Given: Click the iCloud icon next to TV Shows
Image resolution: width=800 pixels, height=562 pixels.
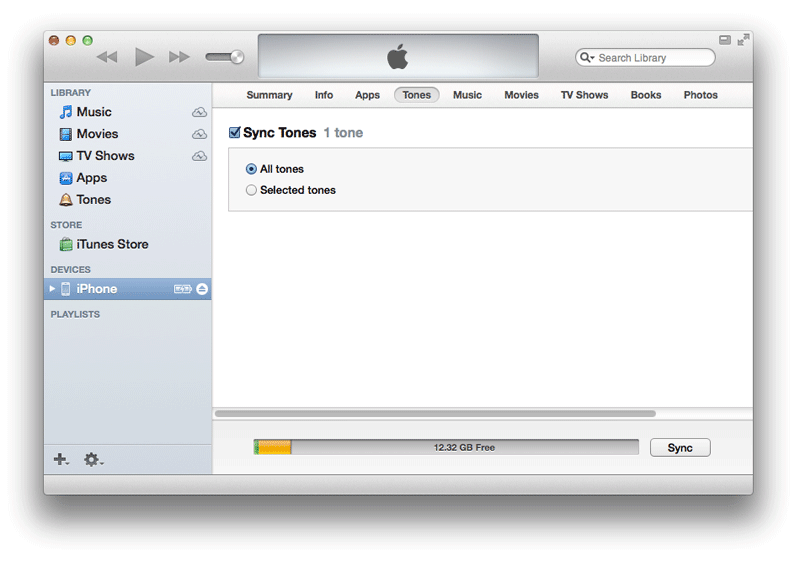Looking at the screenshot, I should pyautogui.click(x=199, y=156).
